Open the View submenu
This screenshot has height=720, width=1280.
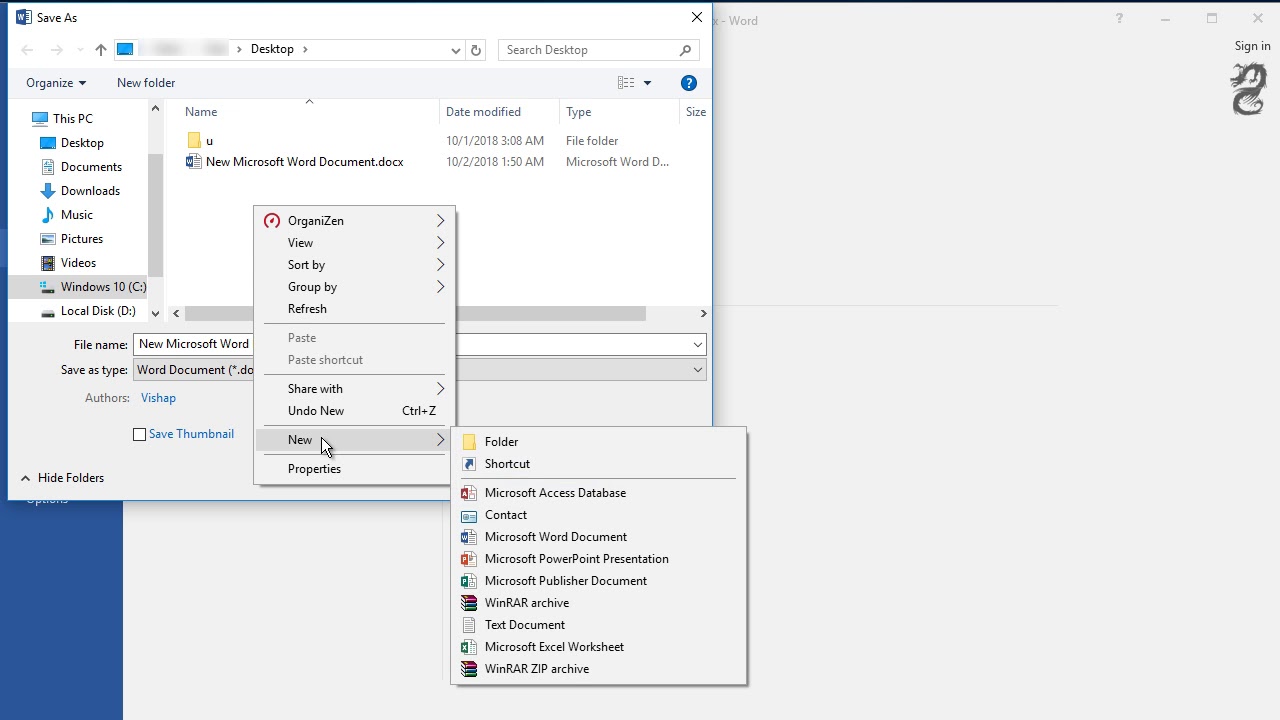click(x=355, y=243)
